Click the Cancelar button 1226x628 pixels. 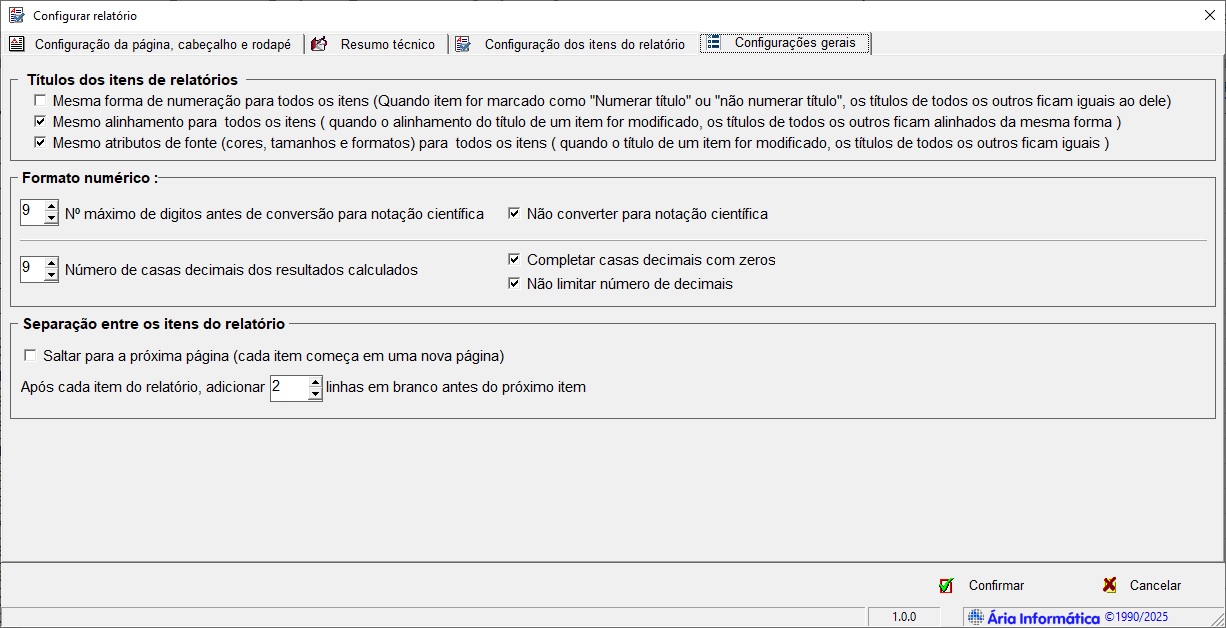1141,586
